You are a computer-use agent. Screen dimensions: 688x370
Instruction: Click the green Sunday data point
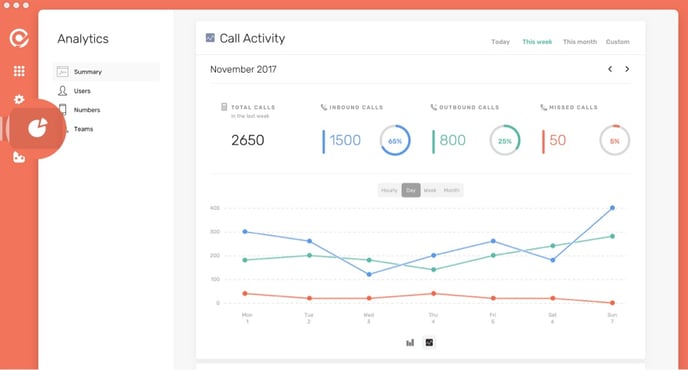coord(612,236)
